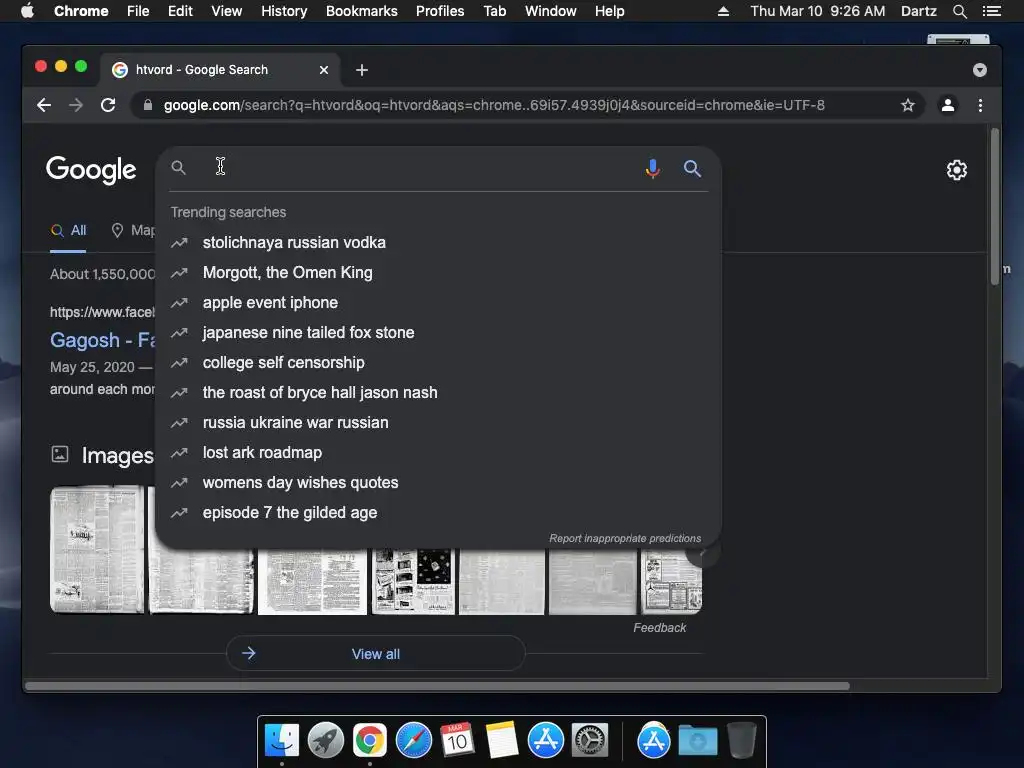Open the Downloads folder in Dock
This screenshot has width=1024, height=768.
click(697, 740)
